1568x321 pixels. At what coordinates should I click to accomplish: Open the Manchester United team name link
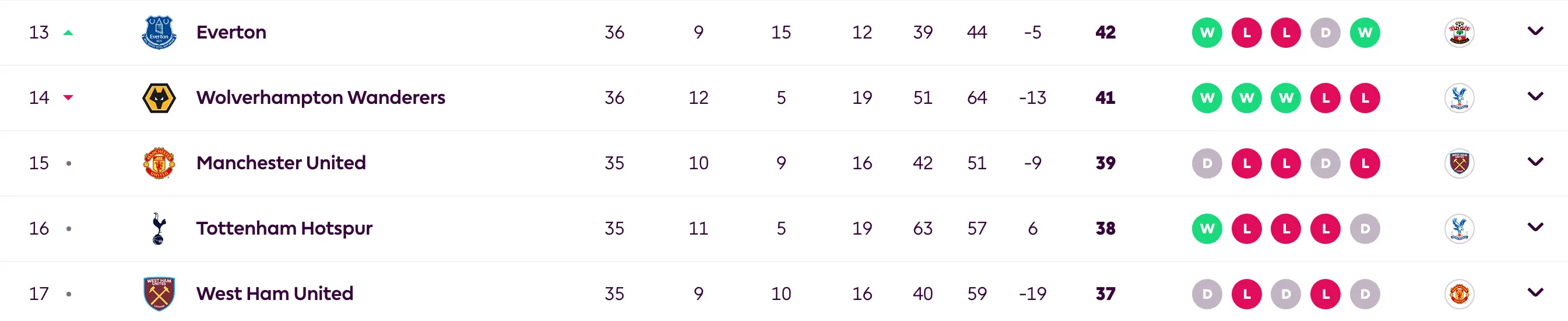click(x=281, y=163)
